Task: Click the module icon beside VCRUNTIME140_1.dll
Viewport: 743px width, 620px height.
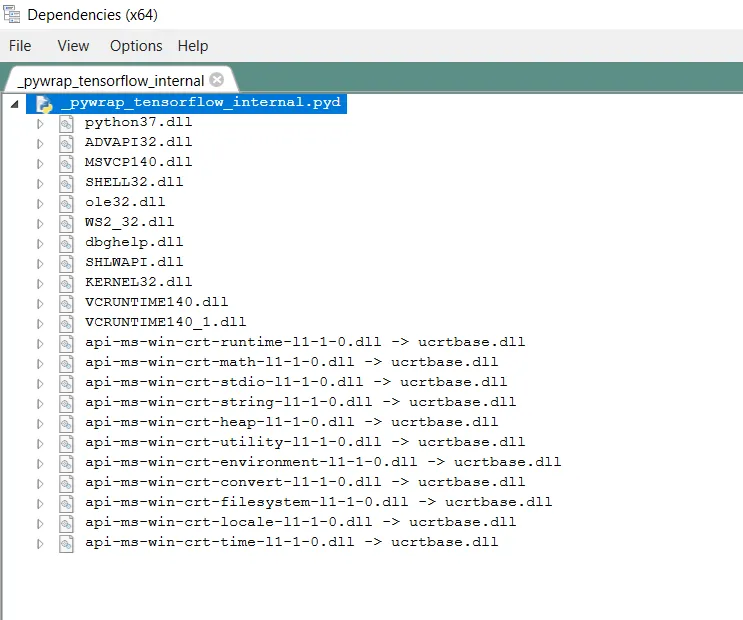Action: [x=66, y=324]
